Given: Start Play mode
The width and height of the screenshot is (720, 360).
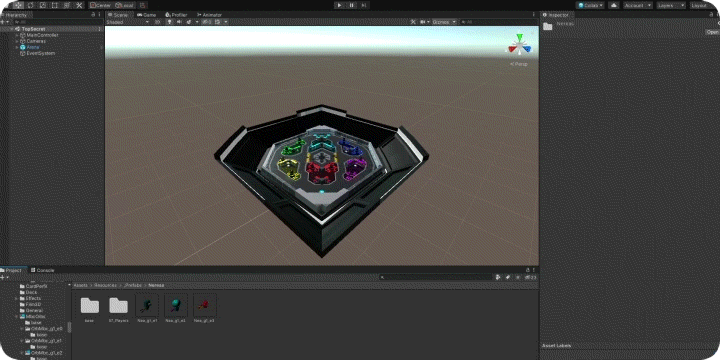Looking at the screenshot, I should point(340,5).
